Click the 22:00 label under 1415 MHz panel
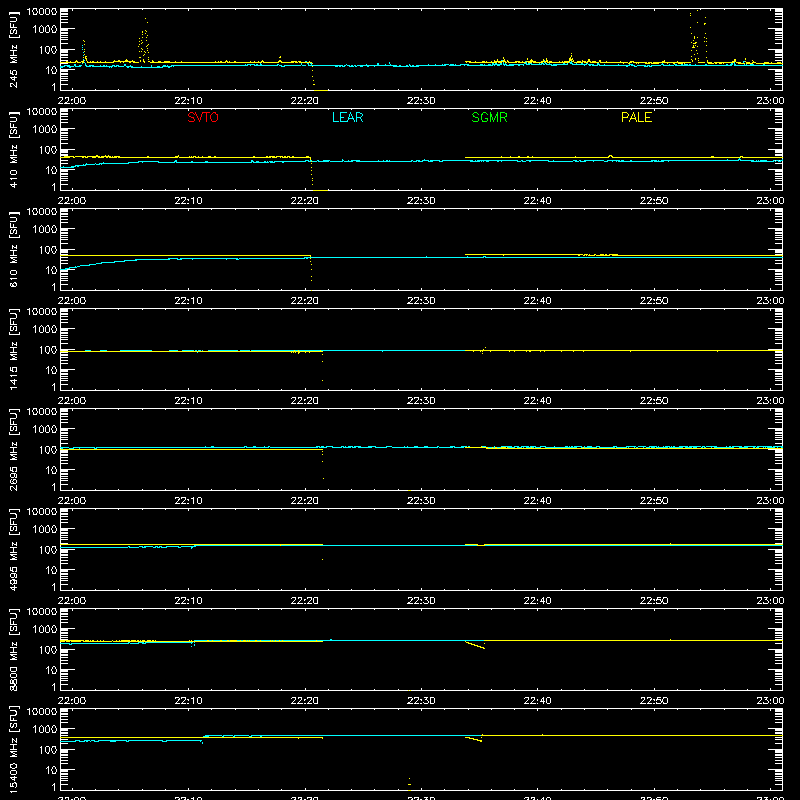The image size is (800, 800). pyautogui.click(x=72, y=401)
